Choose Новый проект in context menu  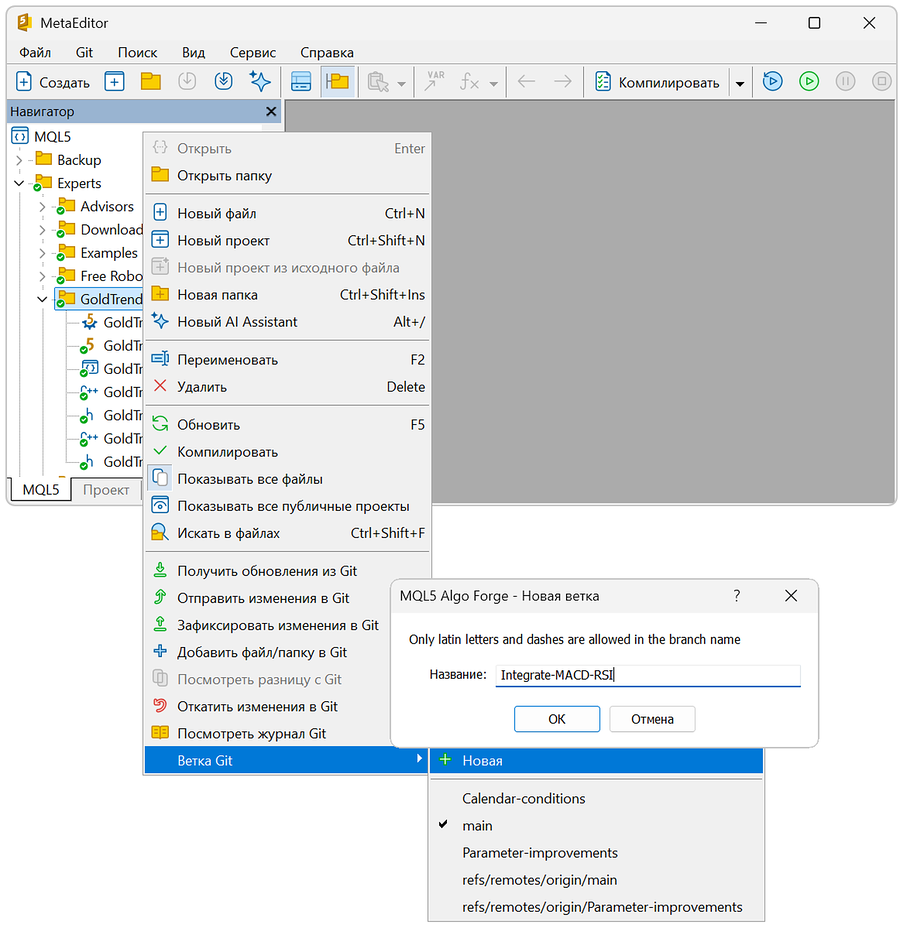pyautogui.click(x=287, y=240)
